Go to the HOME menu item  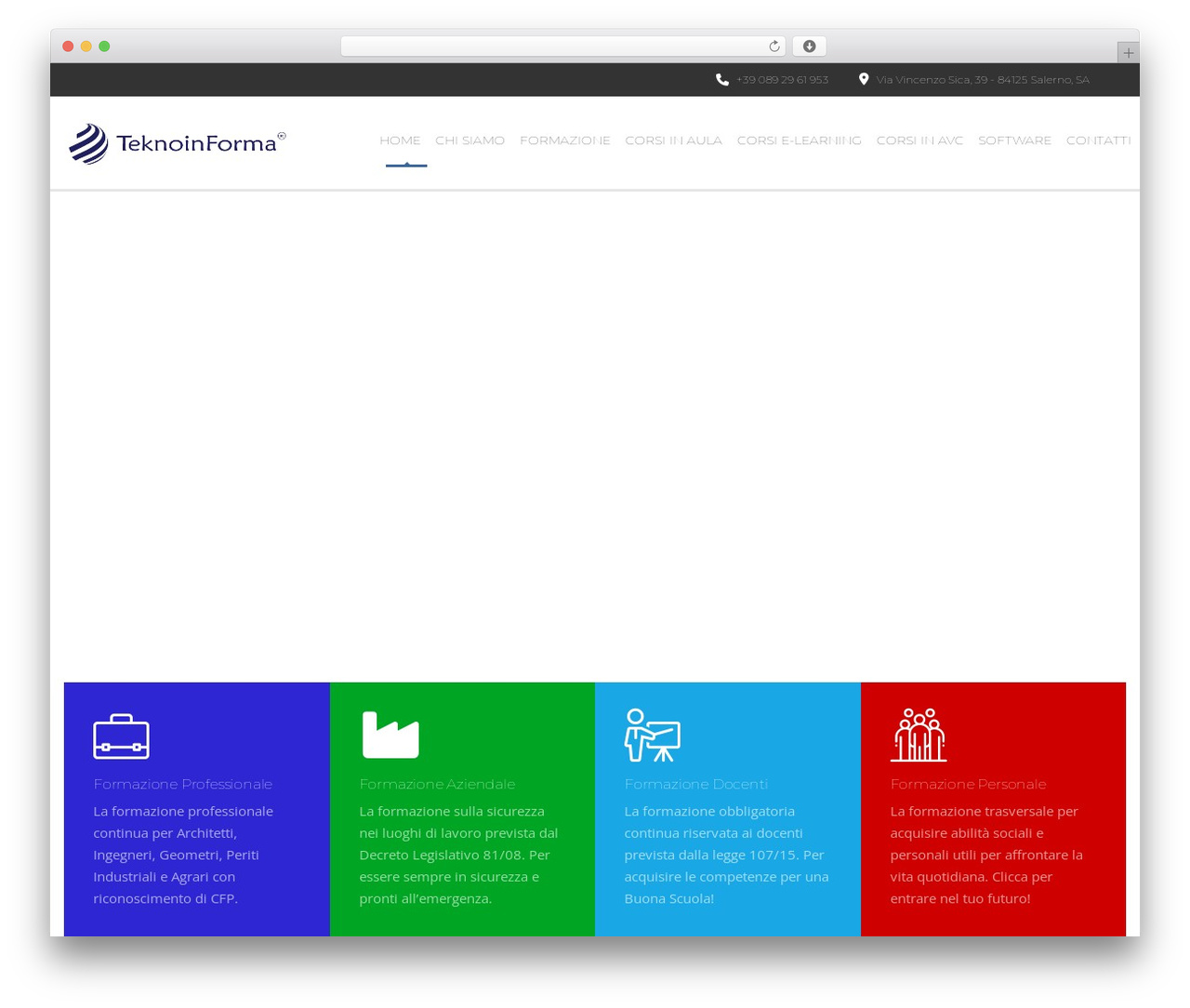point(400,140)
